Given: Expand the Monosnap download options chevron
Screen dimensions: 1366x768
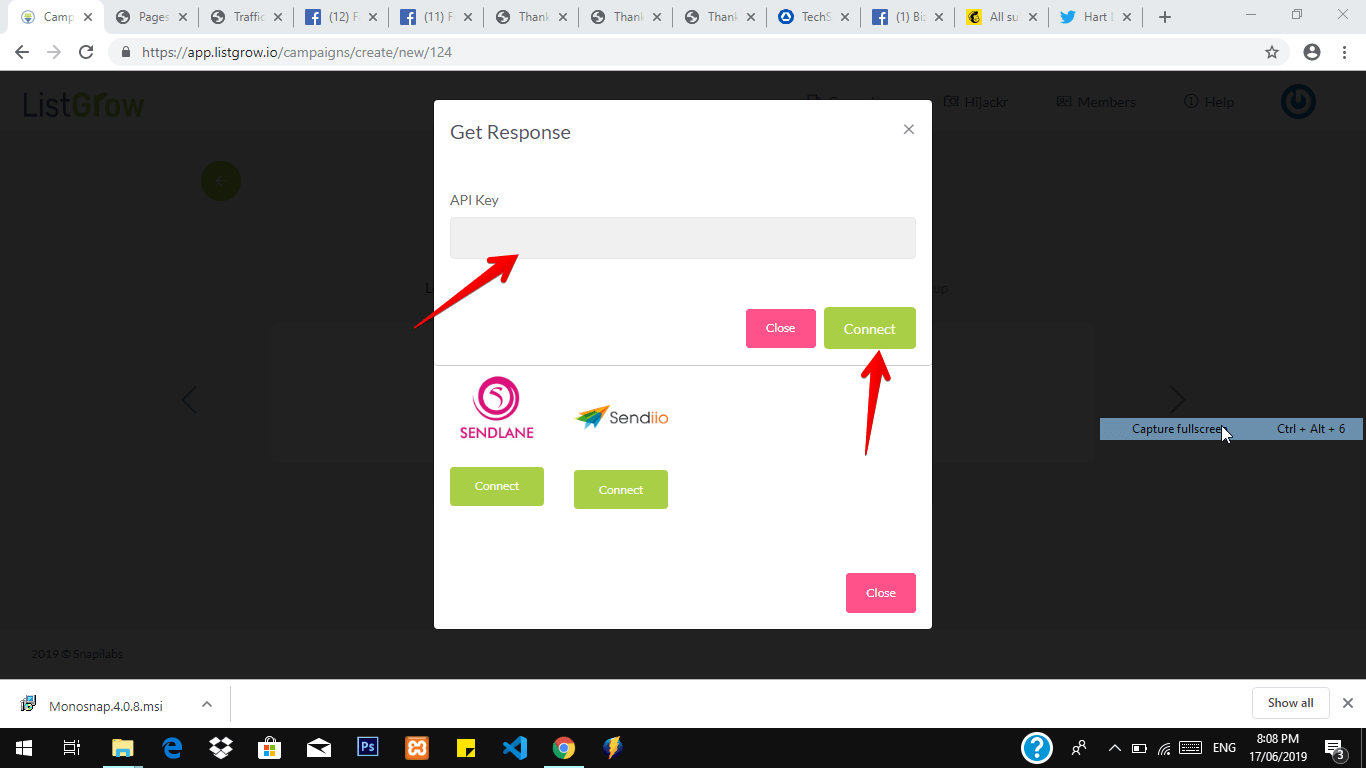Looking at the screenshot, I should click(x=207, y=704).
